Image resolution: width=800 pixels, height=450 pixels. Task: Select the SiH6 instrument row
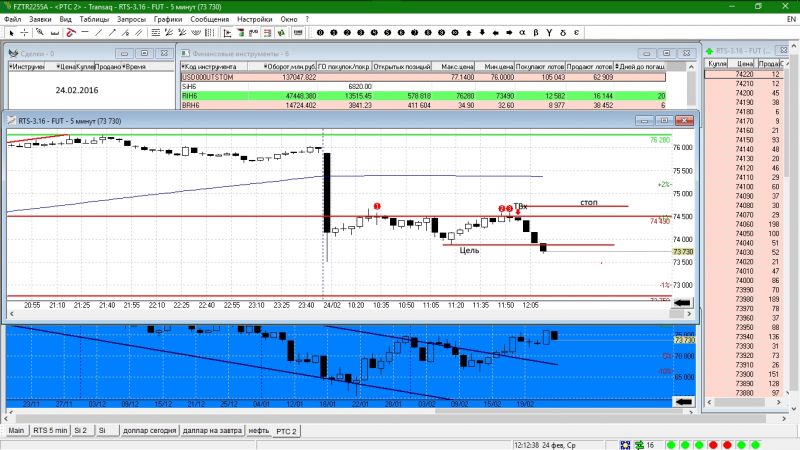click(x=423, y=87)
